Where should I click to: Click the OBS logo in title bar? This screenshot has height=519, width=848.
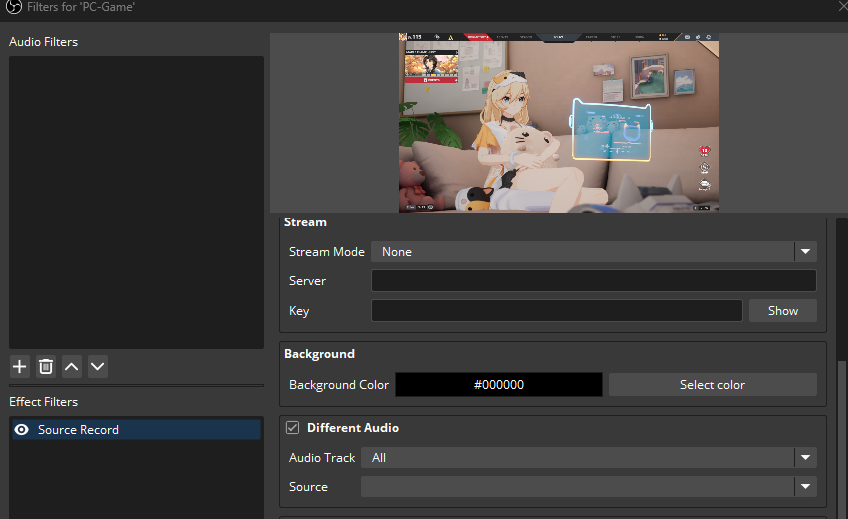click(x=14, y=7)
